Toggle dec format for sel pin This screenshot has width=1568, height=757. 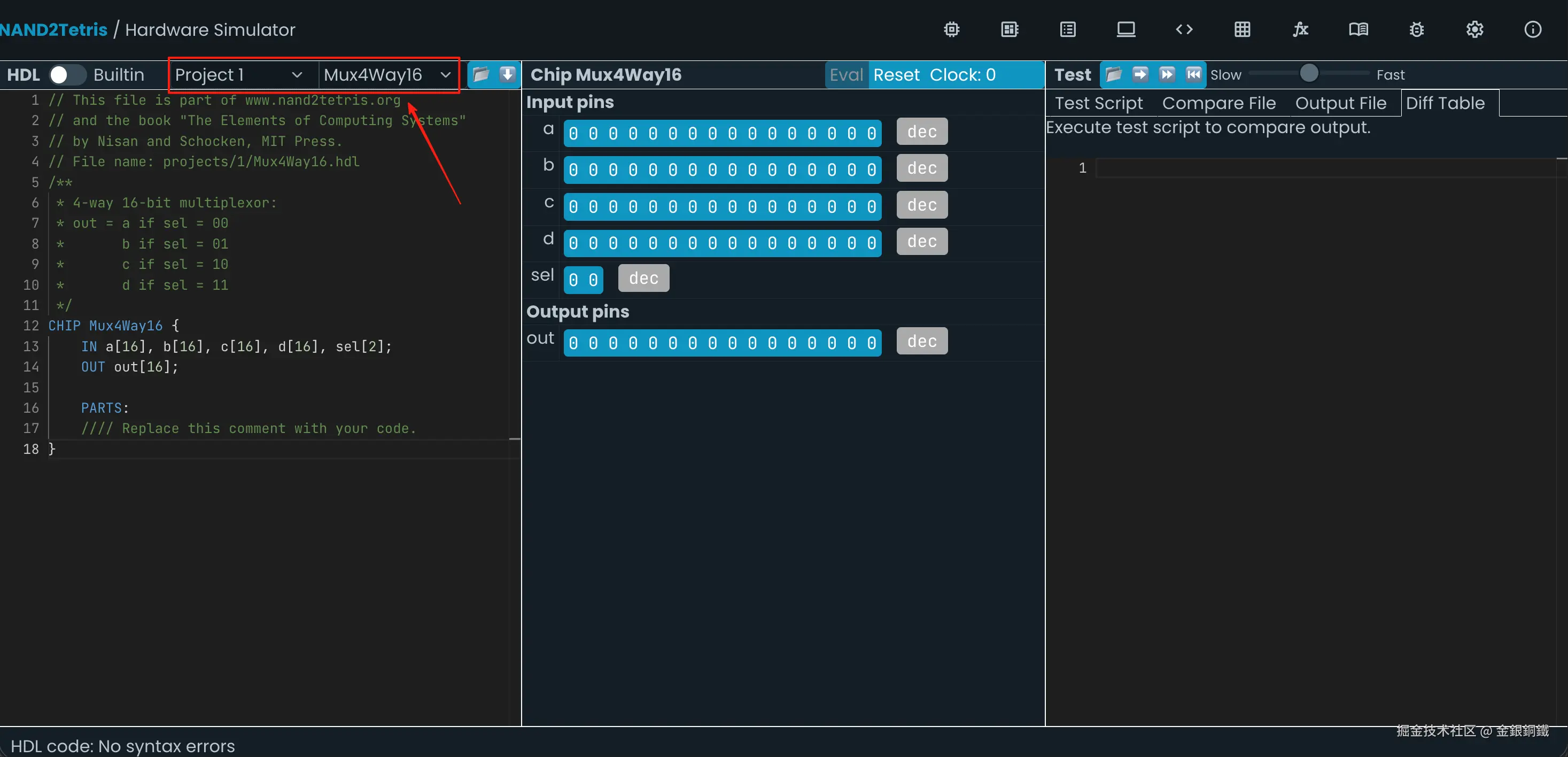click(643, 279)
